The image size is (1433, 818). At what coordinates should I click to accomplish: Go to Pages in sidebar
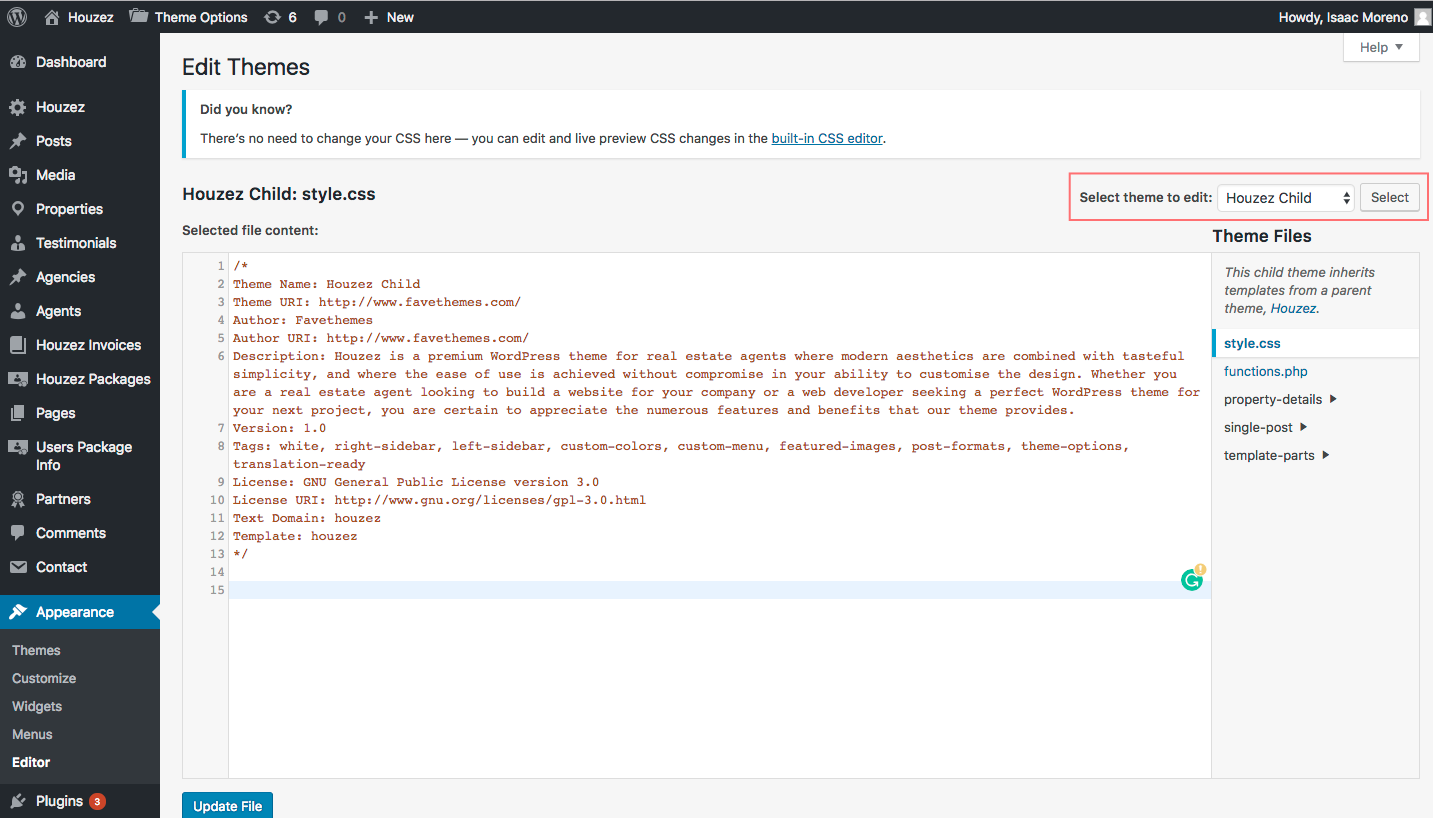[80, 413]
